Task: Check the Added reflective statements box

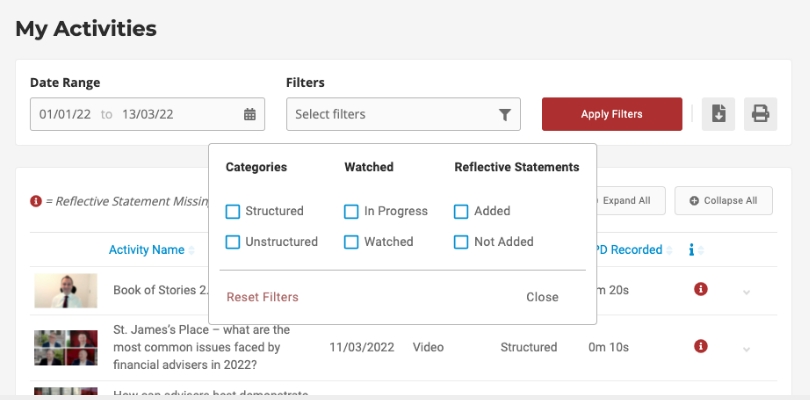Action: [461, 211]
